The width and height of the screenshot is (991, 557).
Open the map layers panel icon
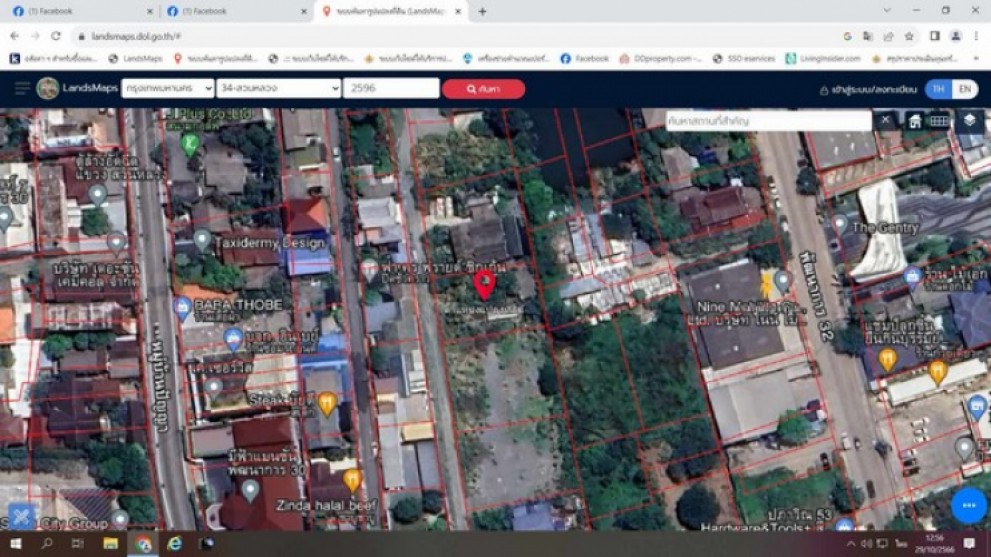tap(969, 121)
